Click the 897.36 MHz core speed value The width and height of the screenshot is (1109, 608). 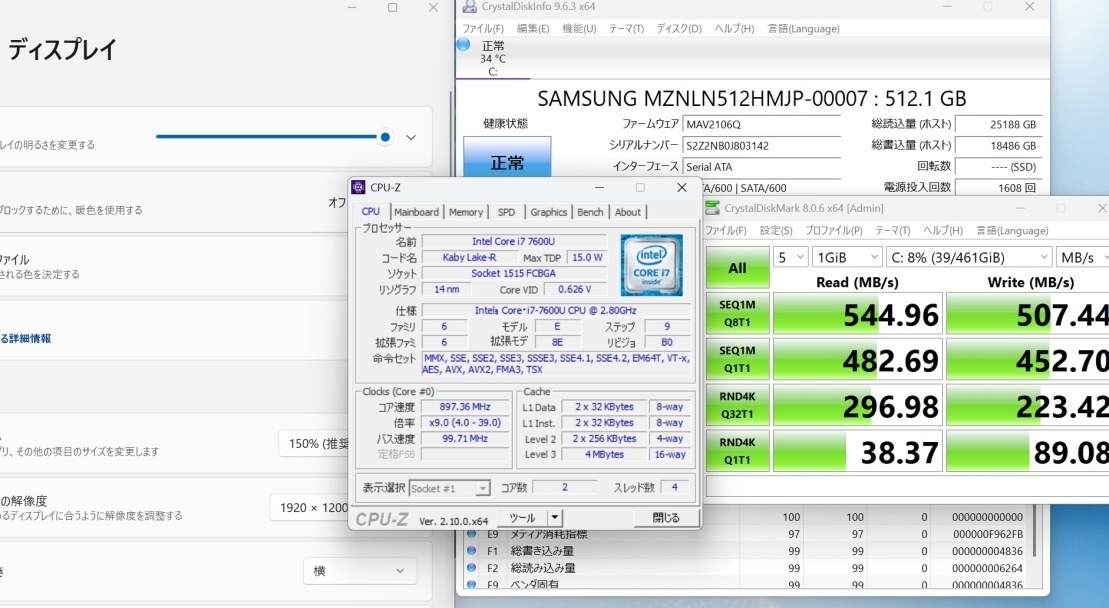point(465,407)
